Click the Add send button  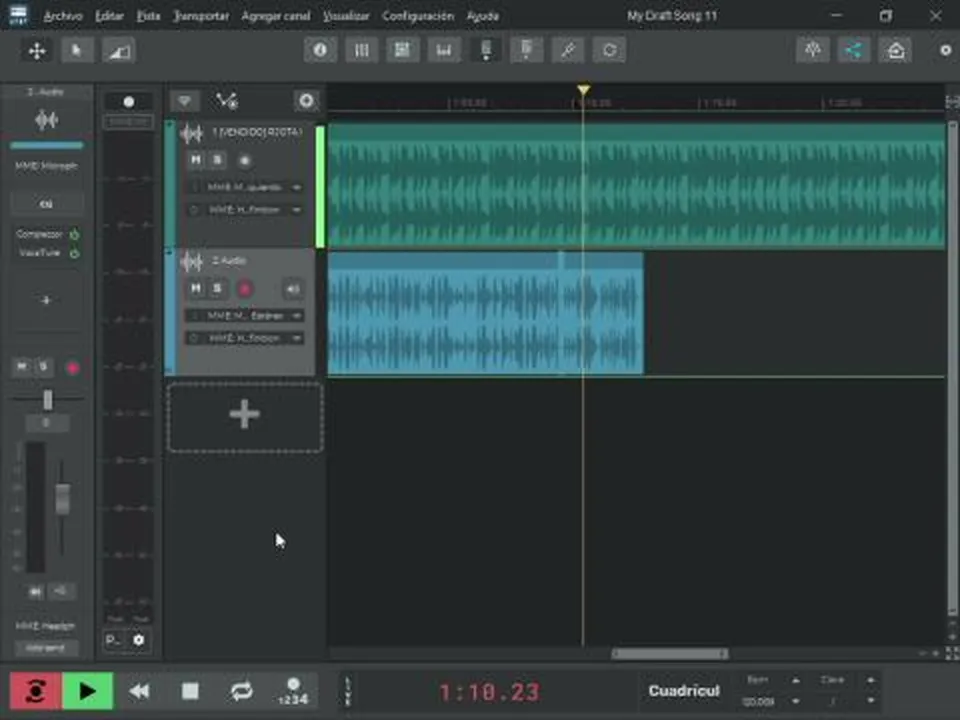coord(47,648)
